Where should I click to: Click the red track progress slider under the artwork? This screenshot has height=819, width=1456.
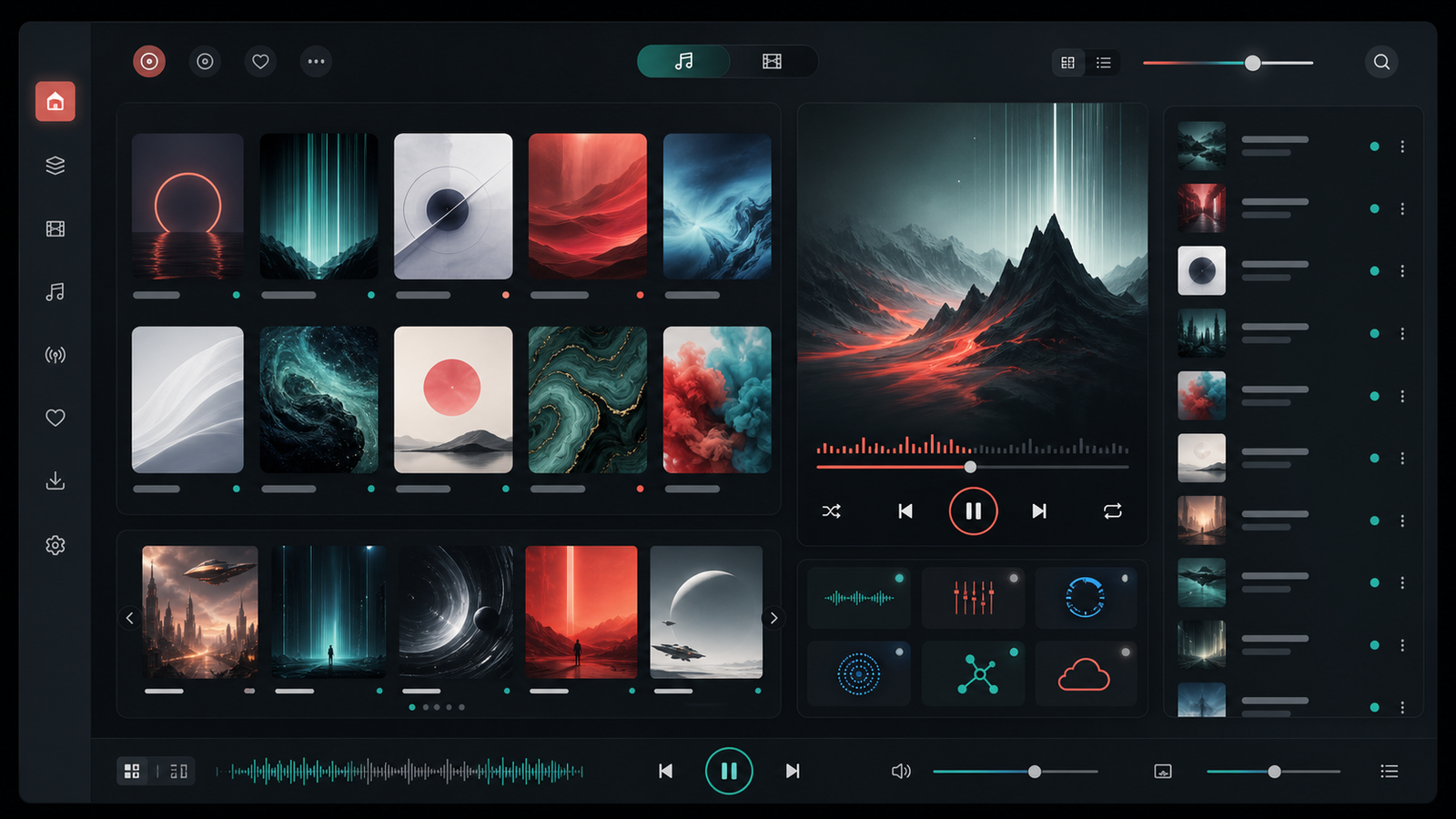[x=972, y=467]
